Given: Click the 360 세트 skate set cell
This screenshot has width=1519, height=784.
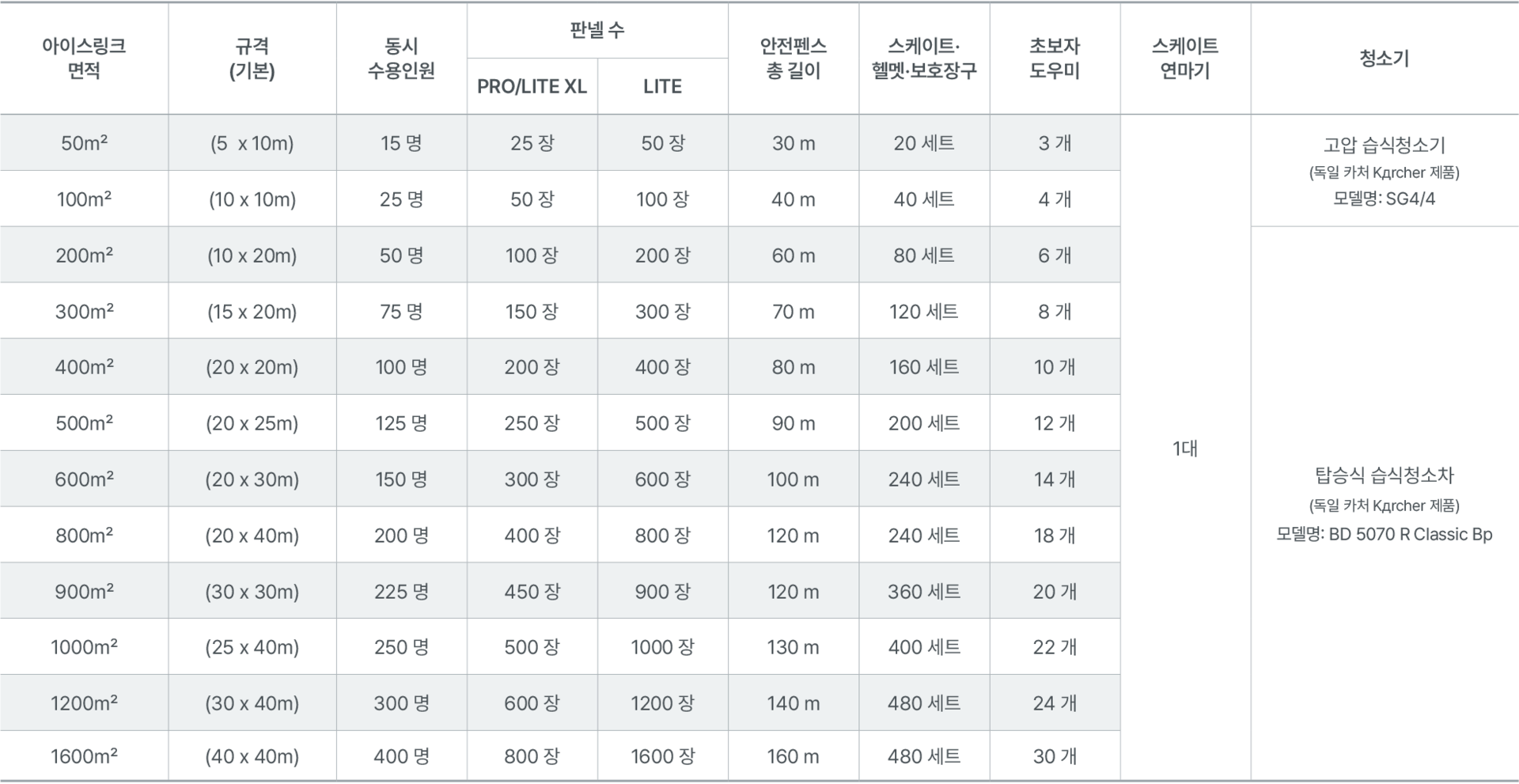Looking at the screenshot, I should tap(924, 592).
